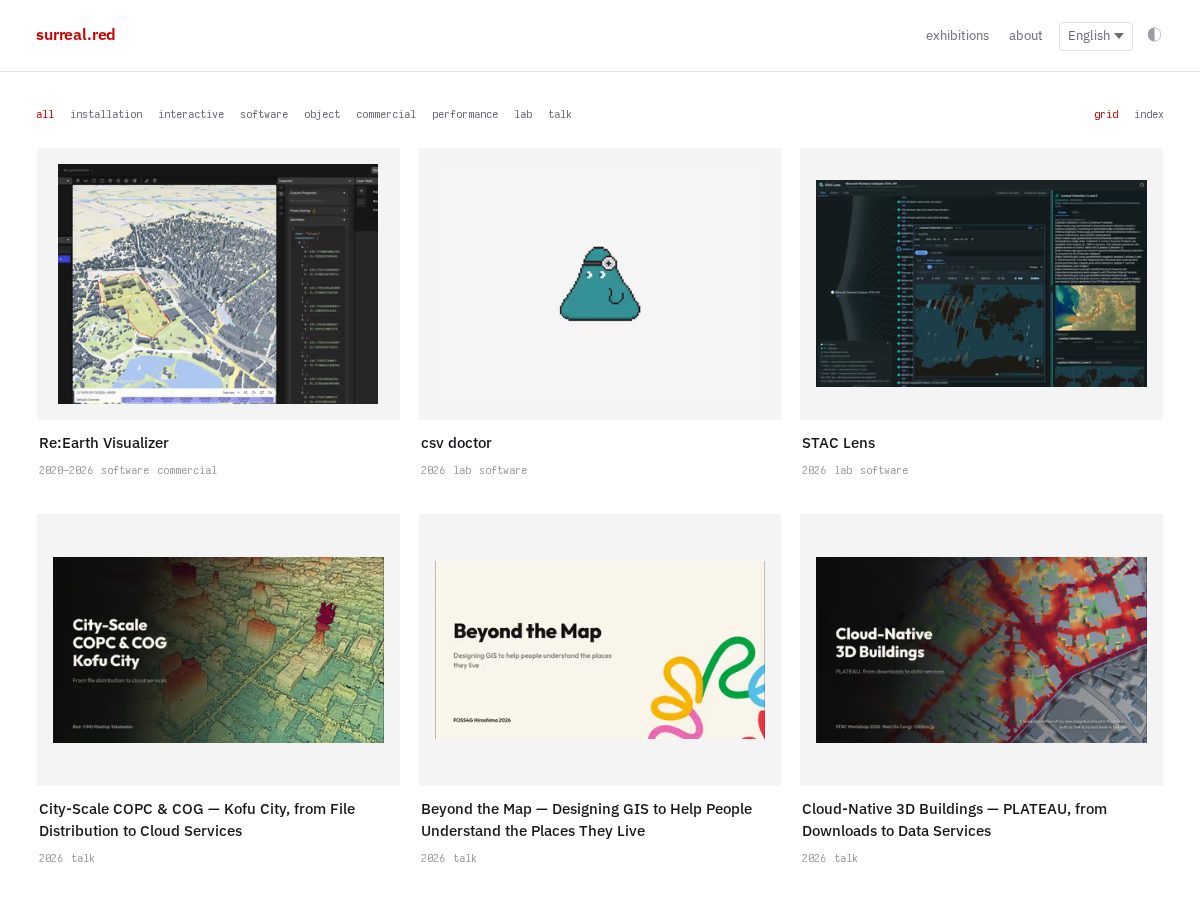The image size is (1200, 900).
Task: Open Cloud-Native 3D Buildings PLATEAU title
Action: click(954, 820)
